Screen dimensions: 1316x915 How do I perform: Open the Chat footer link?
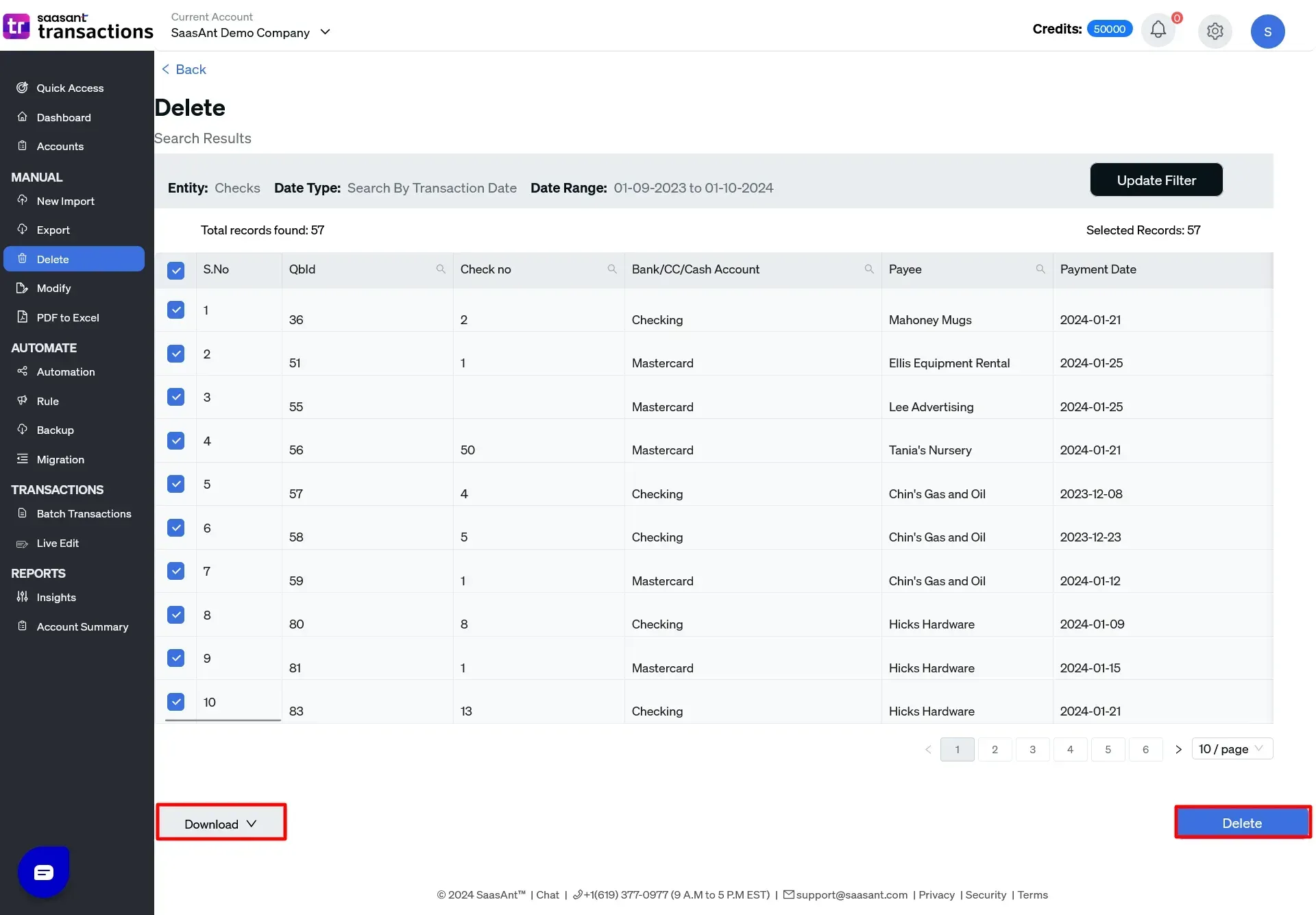point(547,894)
